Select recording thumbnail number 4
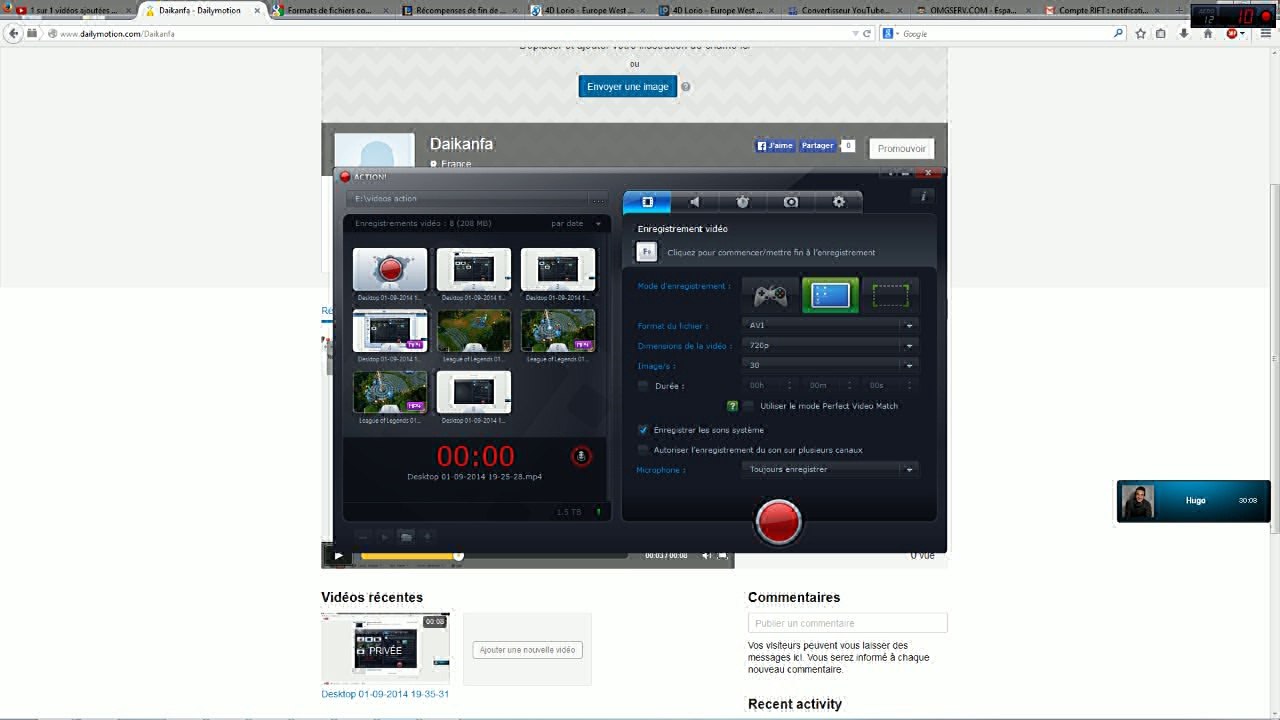1280x720 pixels. click(390, 331)
